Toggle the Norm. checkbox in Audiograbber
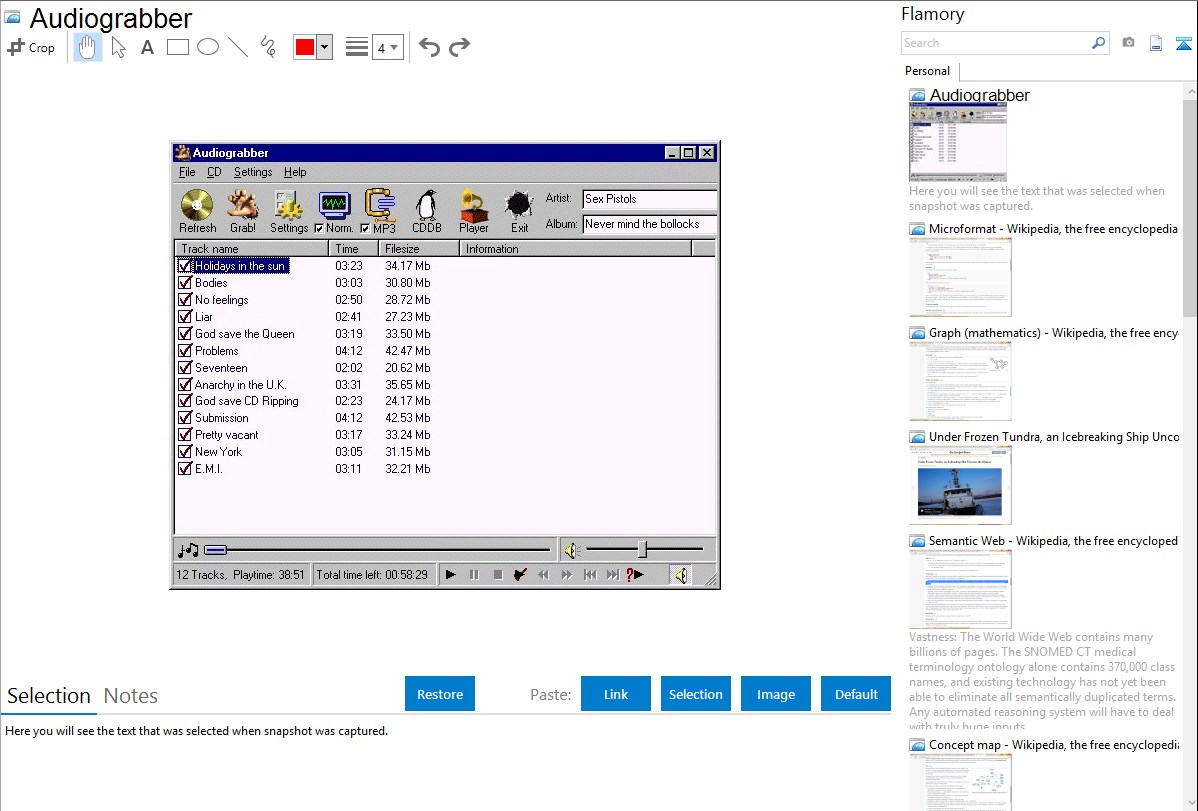The image size is (1198, 811). click(319, 228)
